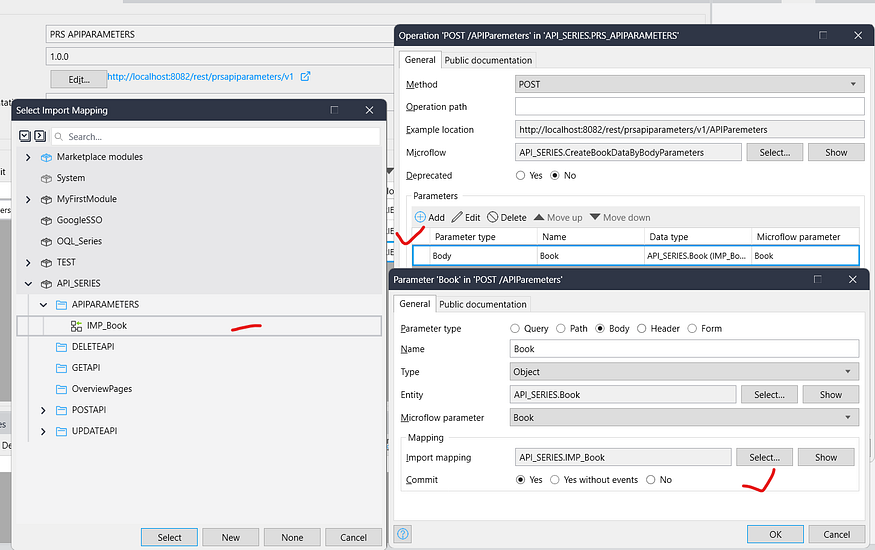
Task: Click the Operation path input field
Action: coord(688,107)
